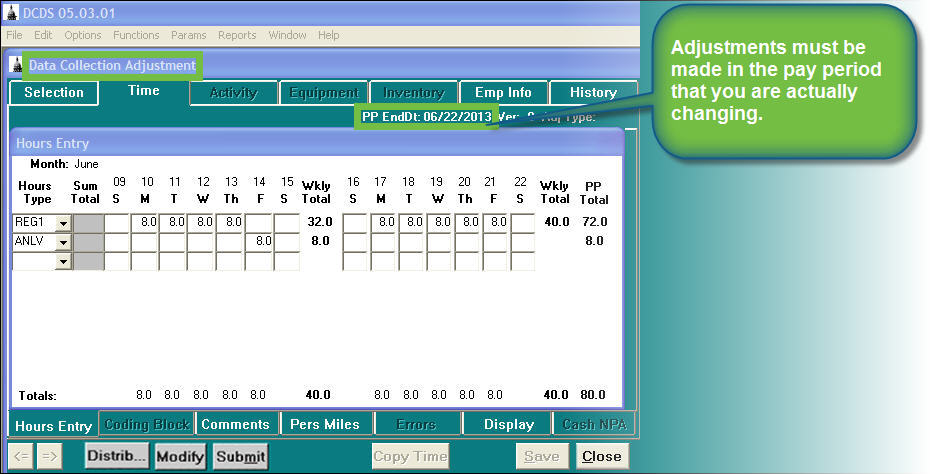This screenshot has width=930, height=474.
Task: Click the next record arrow button
Action: [49, 456]
